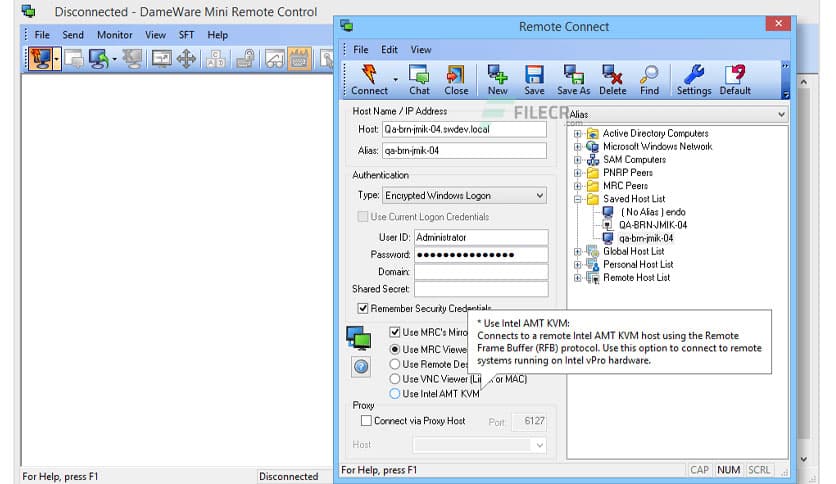Viewport: 836px width, 484px height.
Task: Click the Password field
Action: tap(481, 254)
